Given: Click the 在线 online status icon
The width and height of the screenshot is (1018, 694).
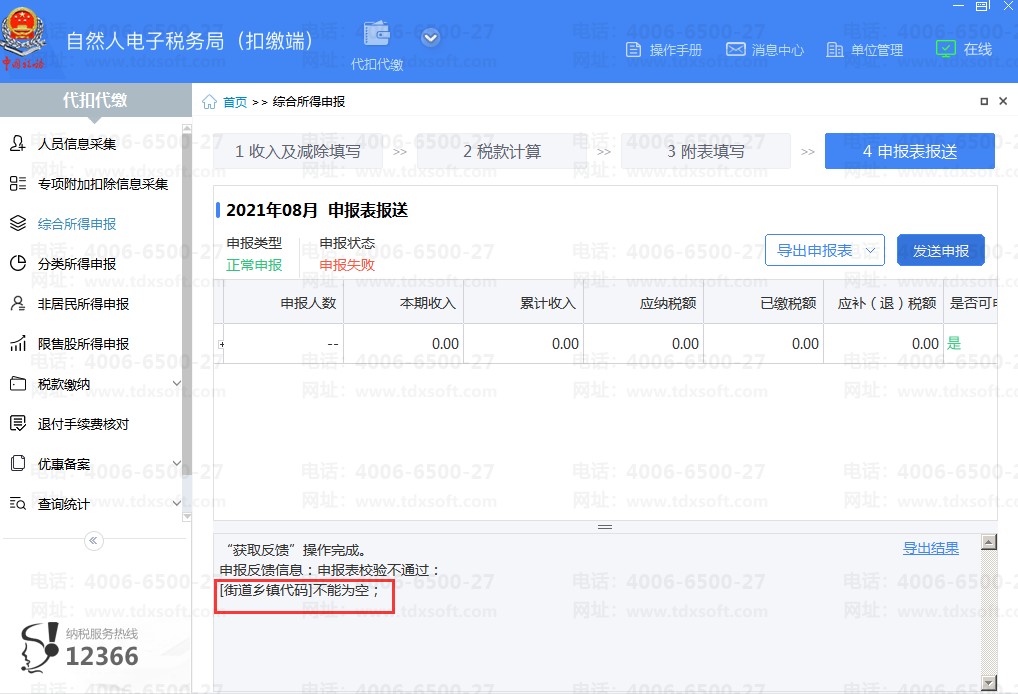Looking at the screenshot, I should [x=945, y=48].
